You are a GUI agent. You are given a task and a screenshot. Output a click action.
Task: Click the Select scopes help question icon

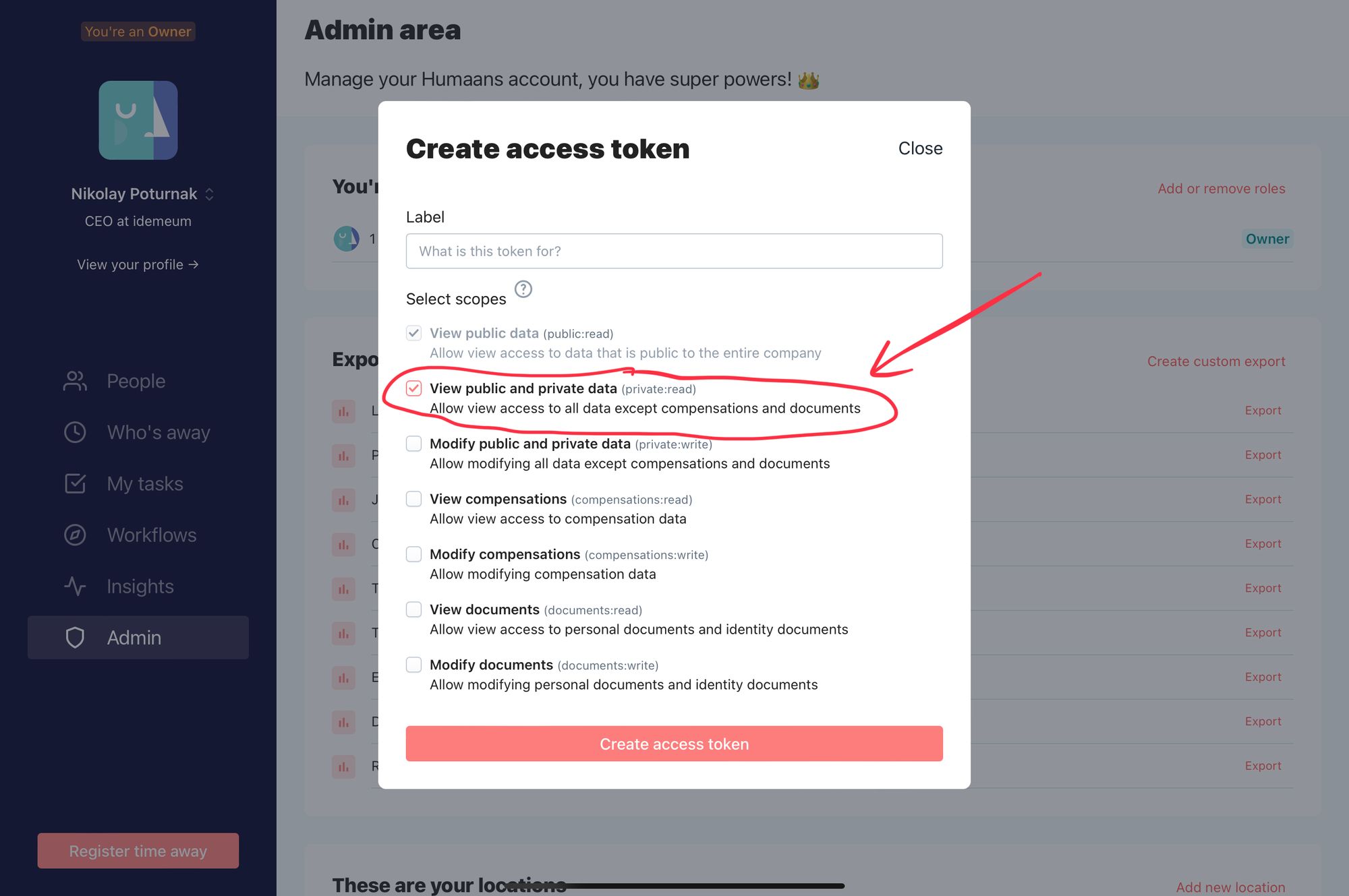(x=523, y=289)
